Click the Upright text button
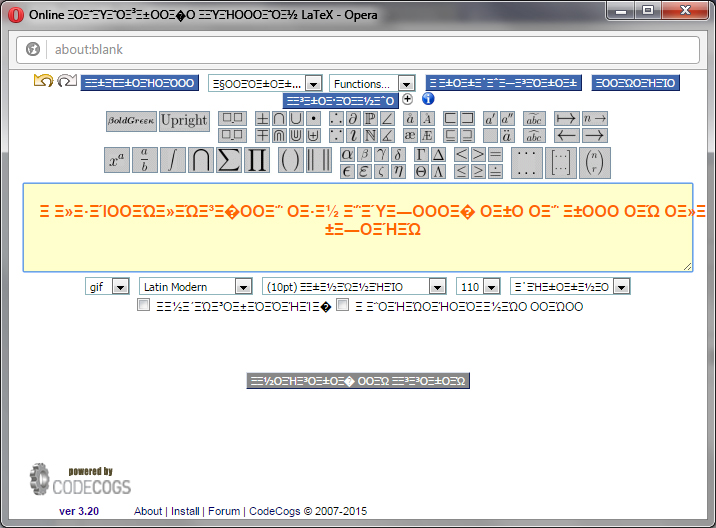 click(185, 121)
